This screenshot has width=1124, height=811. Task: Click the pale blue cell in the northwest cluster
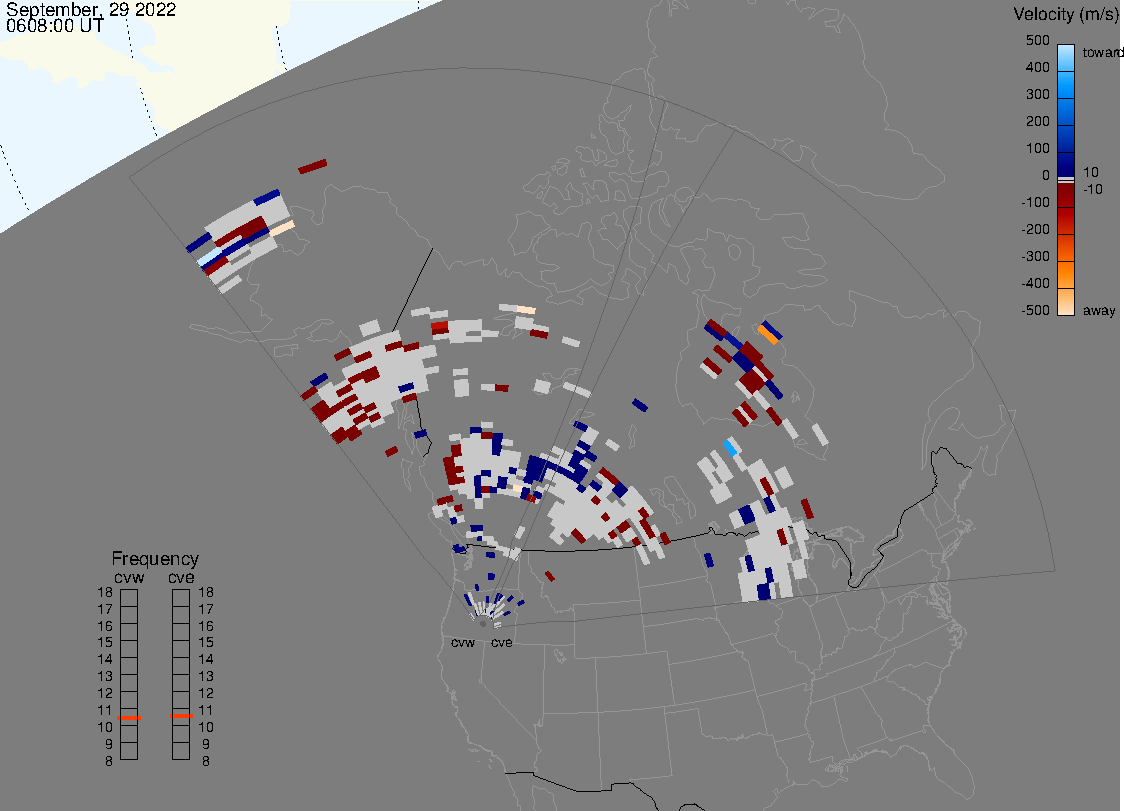(x=209, y=257)
